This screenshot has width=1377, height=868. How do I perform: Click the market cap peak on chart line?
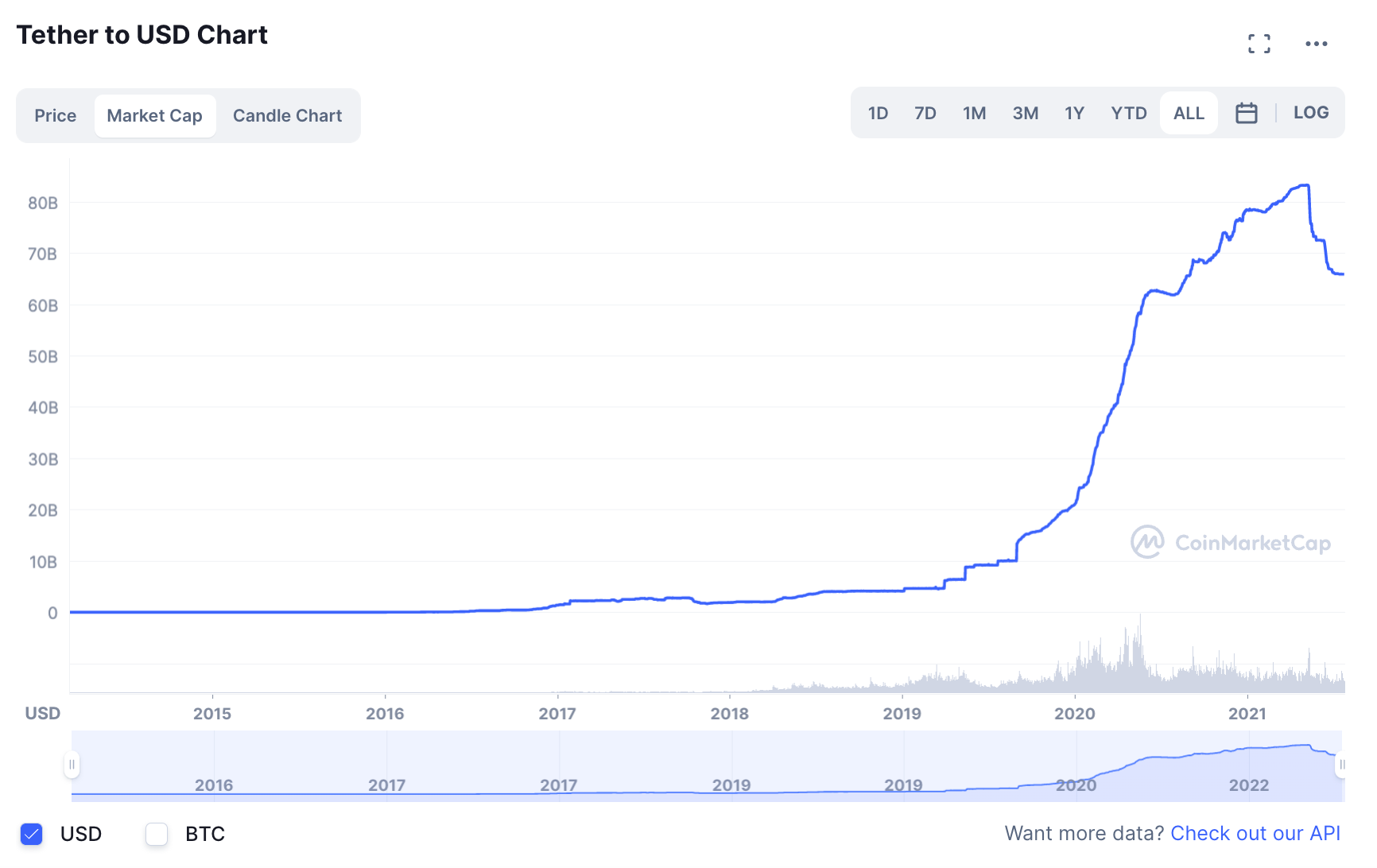coord(1304,185)
